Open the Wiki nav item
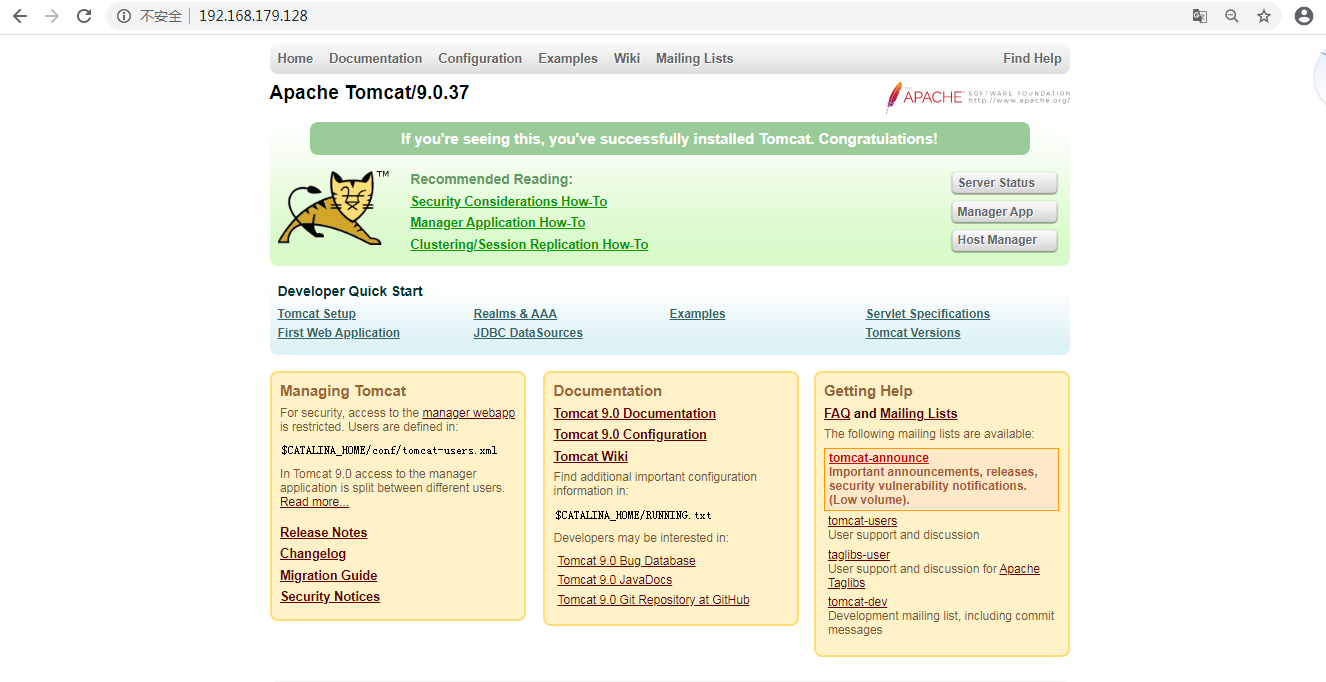The width and height of the screenshot is (1326, 682). click(x=627, y=58)
